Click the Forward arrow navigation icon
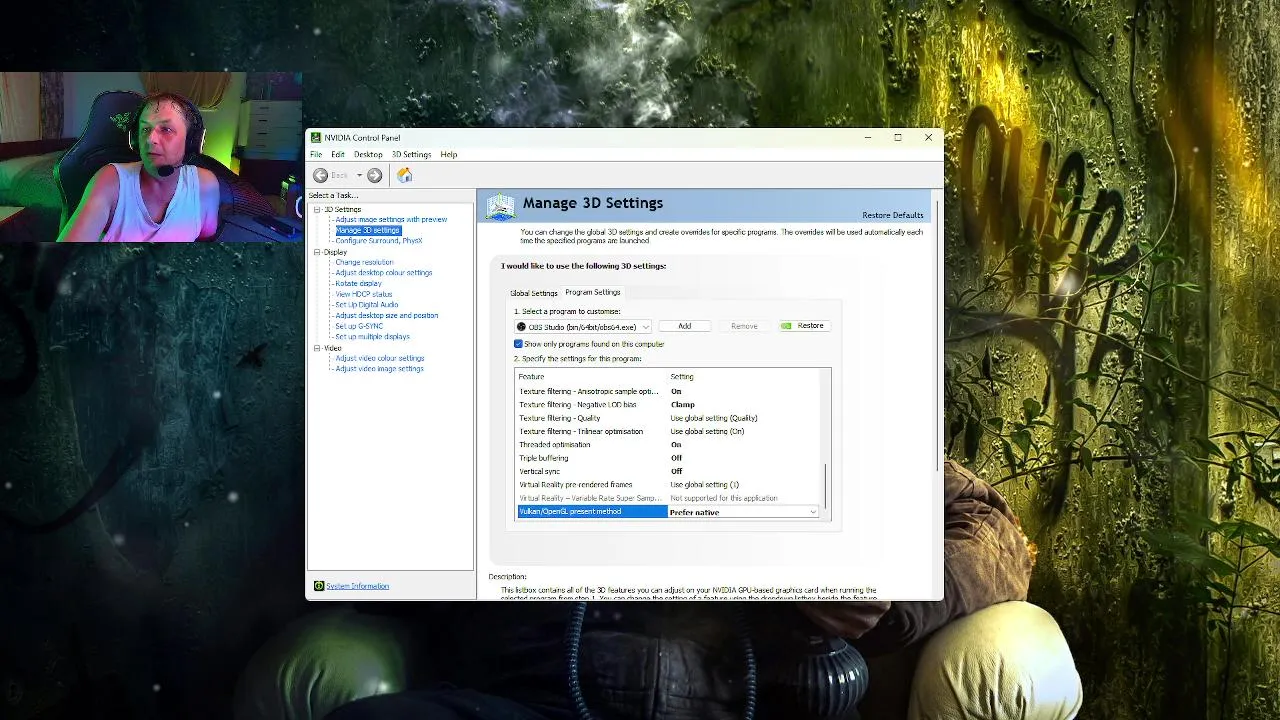This screenshot has height=720, width=1280. point(374,175)
